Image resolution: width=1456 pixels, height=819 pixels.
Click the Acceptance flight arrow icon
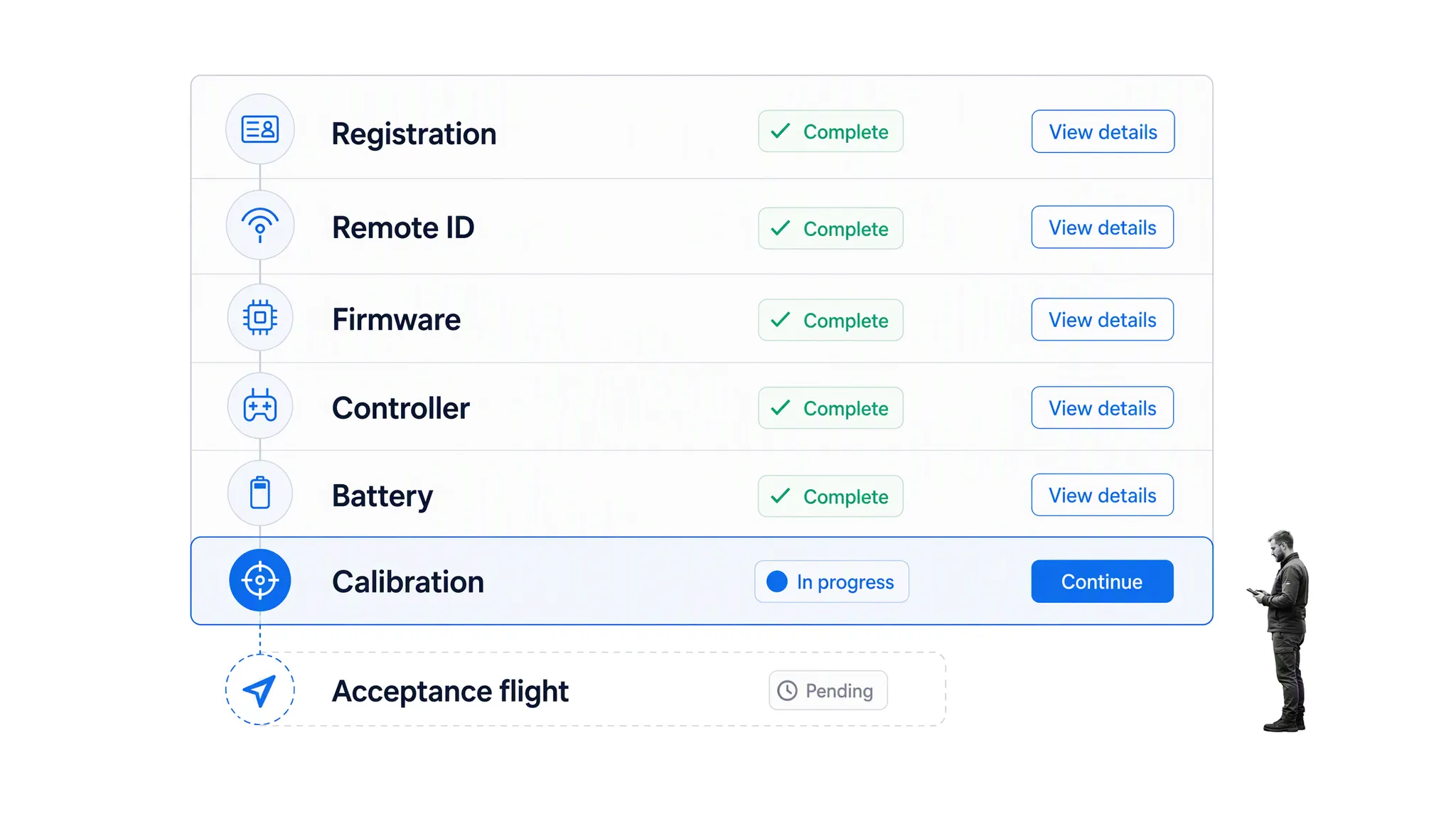pyautogui.click(x=260, y=690)
